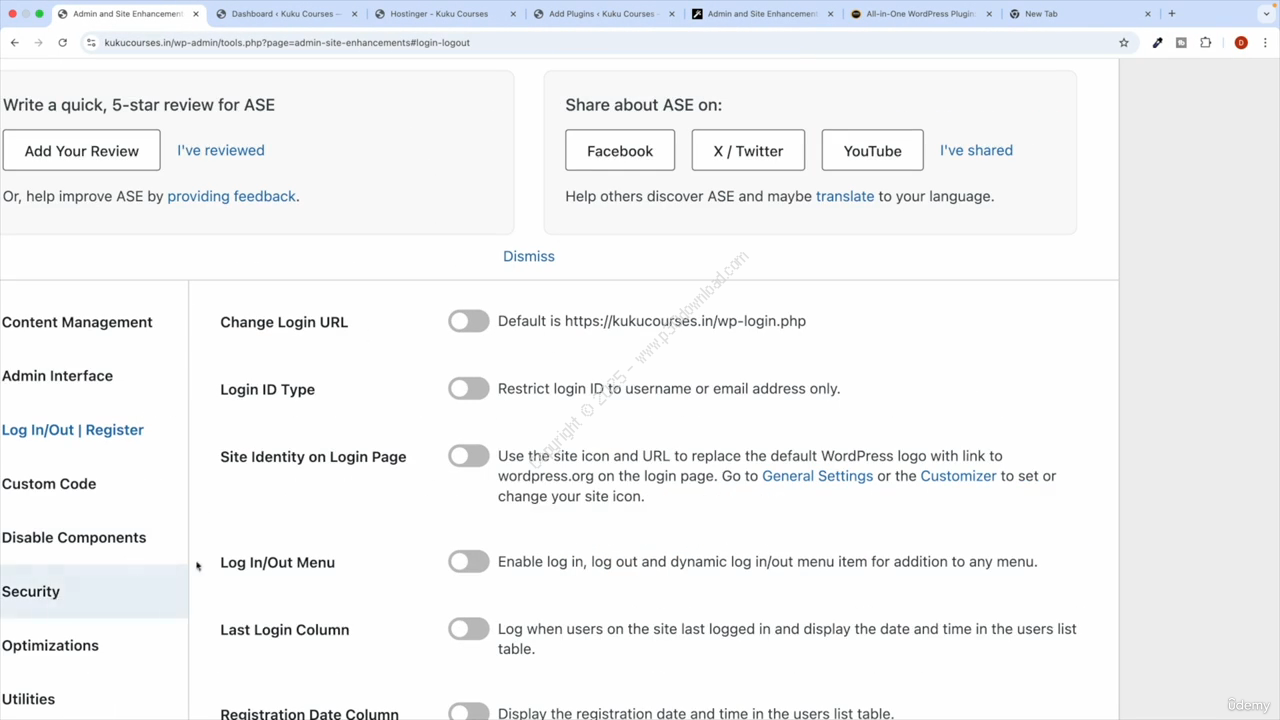Open a new tab with the plus icon
The width and height of the screenshot is (1280, 720).
click(1171, 14)
